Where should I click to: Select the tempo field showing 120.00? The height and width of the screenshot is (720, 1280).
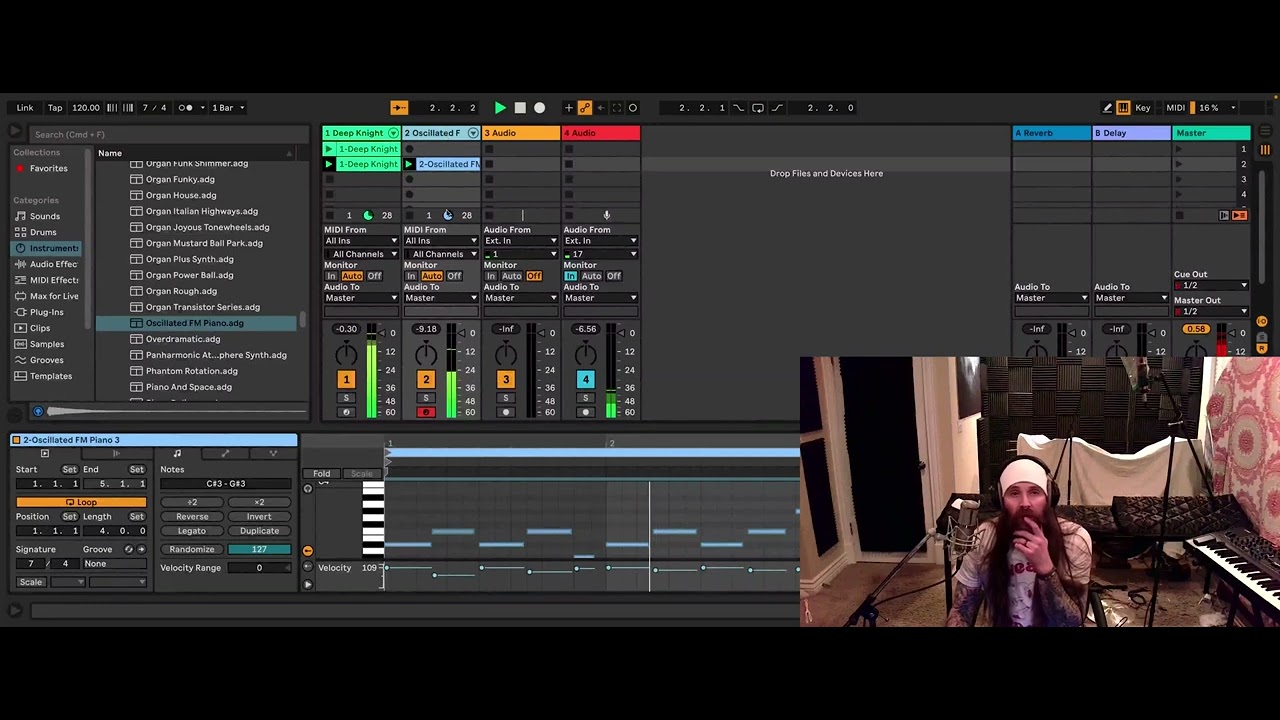tap(86, 107)
